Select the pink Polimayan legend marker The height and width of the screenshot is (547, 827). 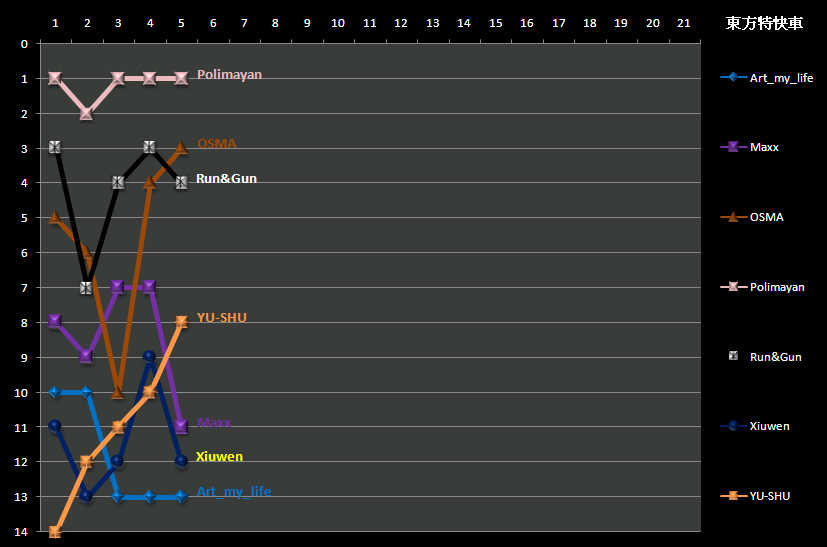(732, 287)
